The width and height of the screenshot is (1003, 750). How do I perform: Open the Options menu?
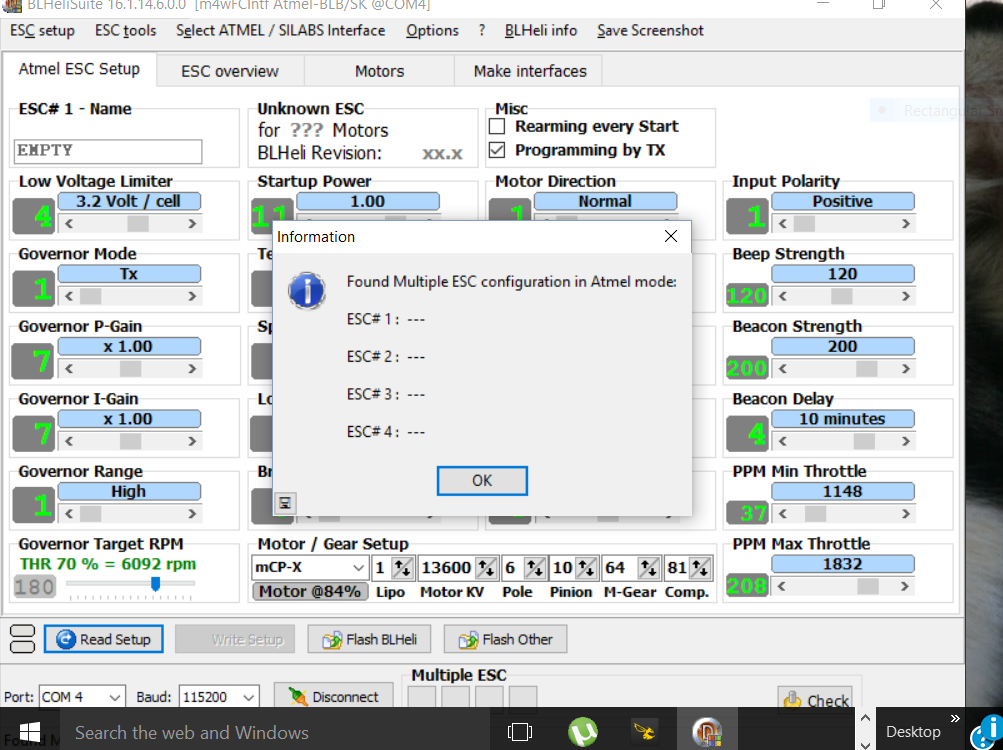[x=432, y=30]
